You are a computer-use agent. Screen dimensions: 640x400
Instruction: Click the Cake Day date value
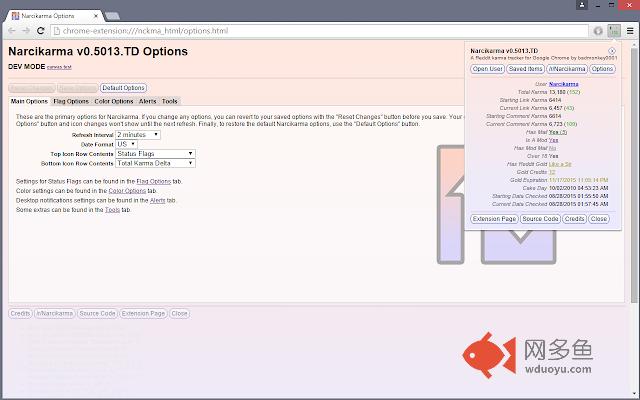pos(578,188)
